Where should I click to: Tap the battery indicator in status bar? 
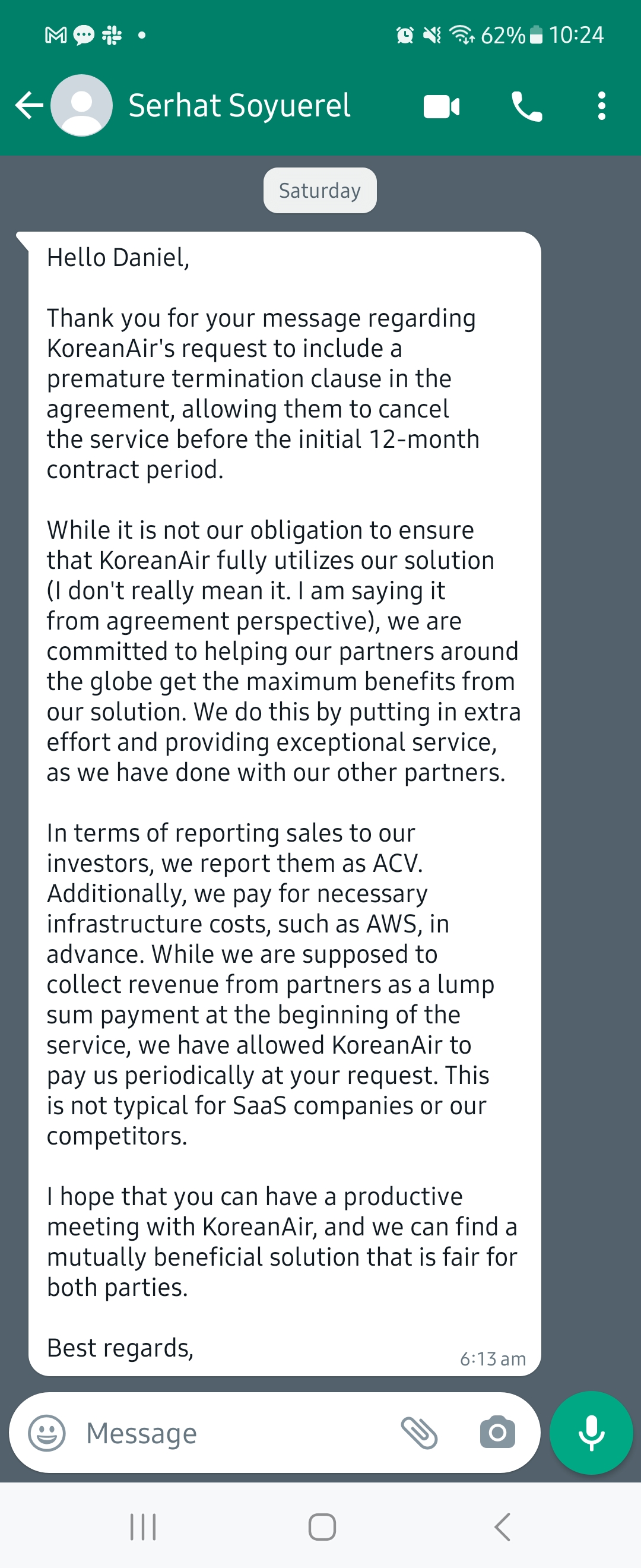[x=536, y=35]
